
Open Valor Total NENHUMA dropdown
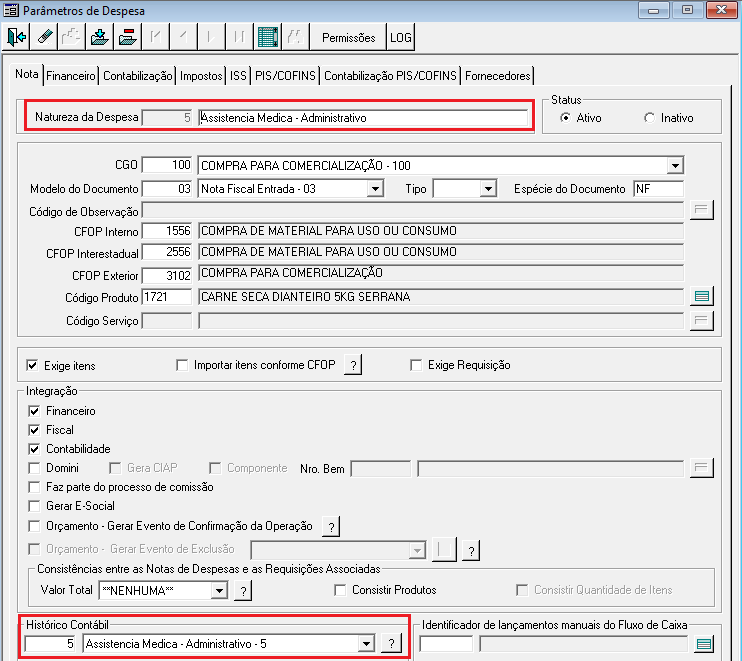(219, 590)
